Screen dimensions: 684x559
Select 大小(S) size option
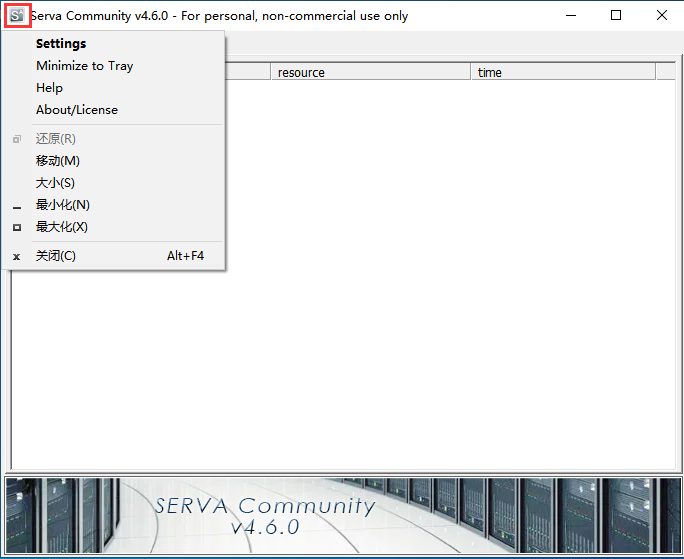[113, 183]
